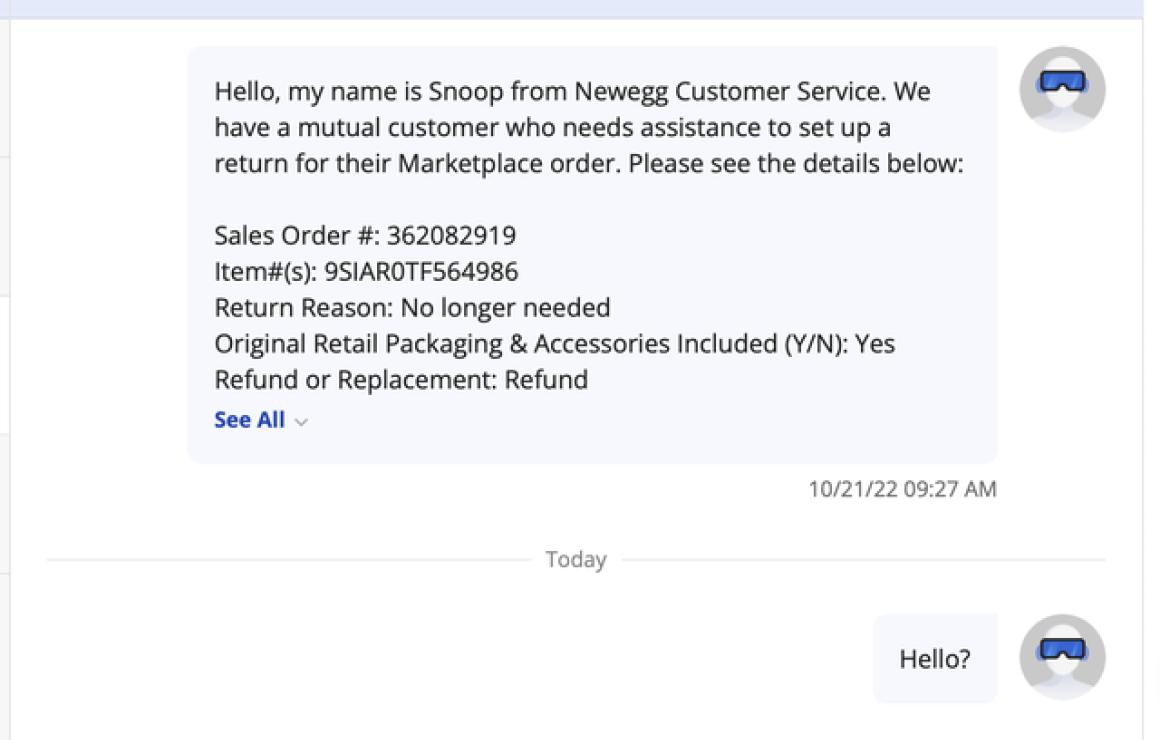
Task: Expand the full message via "See All"
Action: tap(249, 420)
